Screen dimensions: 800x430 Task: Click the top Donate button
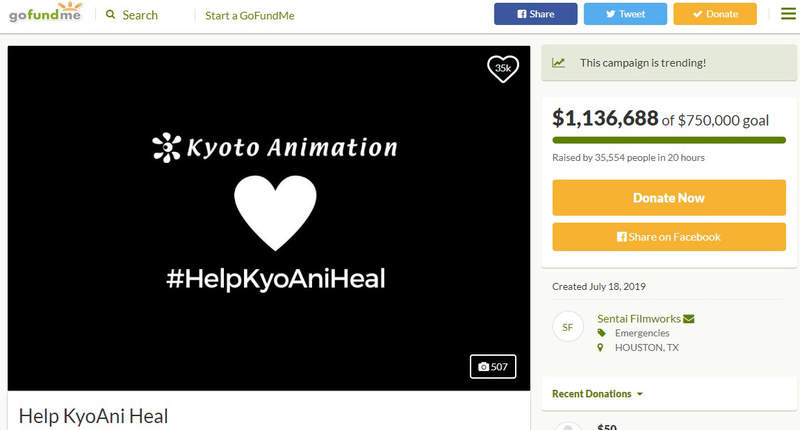tap(714, 14)
